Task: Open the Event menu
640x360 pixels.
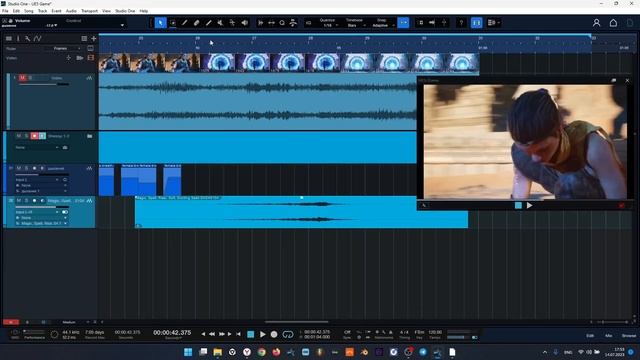Action: tap(56, 11)
